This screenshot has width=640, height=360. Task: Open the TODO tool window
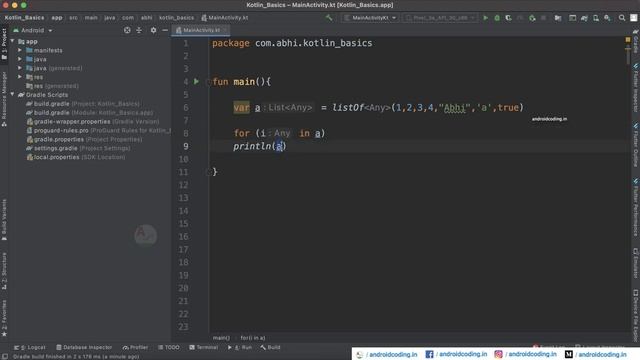[169, 347]
